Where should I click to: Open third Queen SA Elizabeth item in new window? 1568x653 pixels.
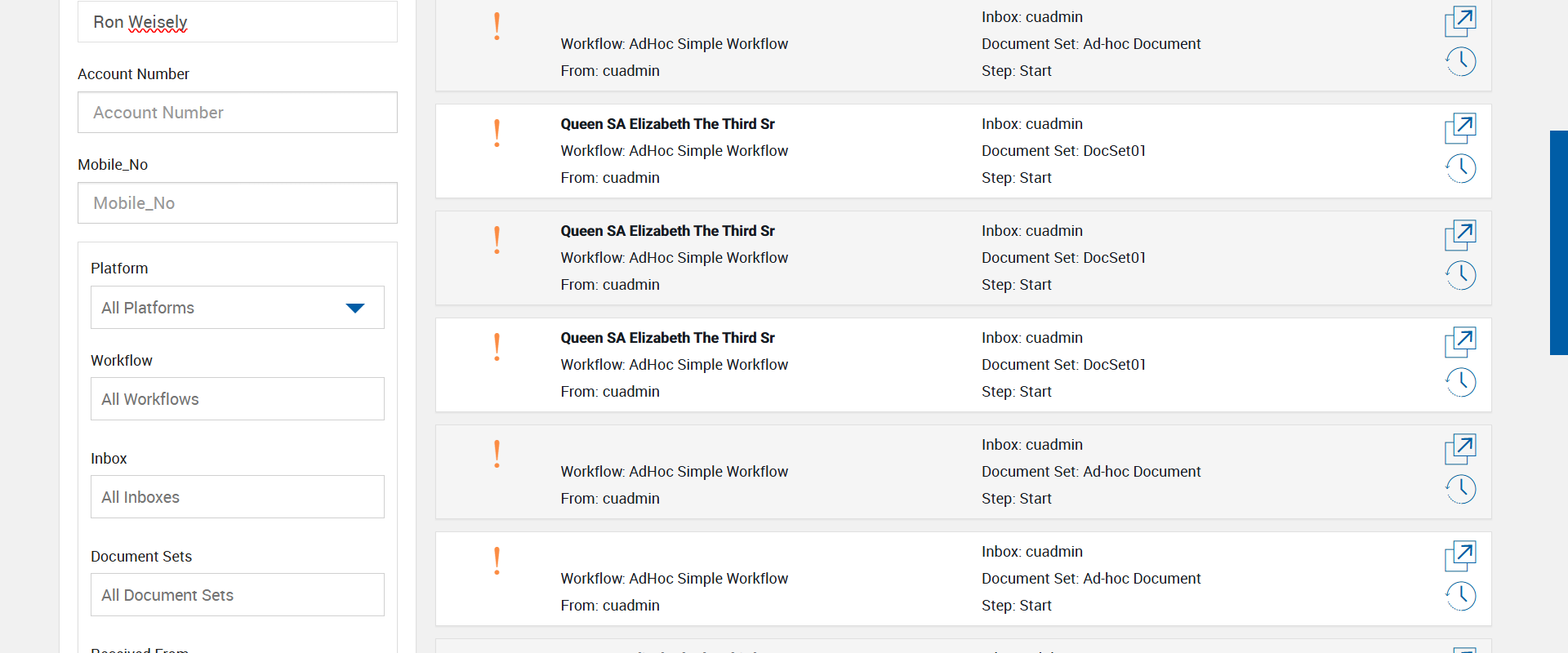1460,342
